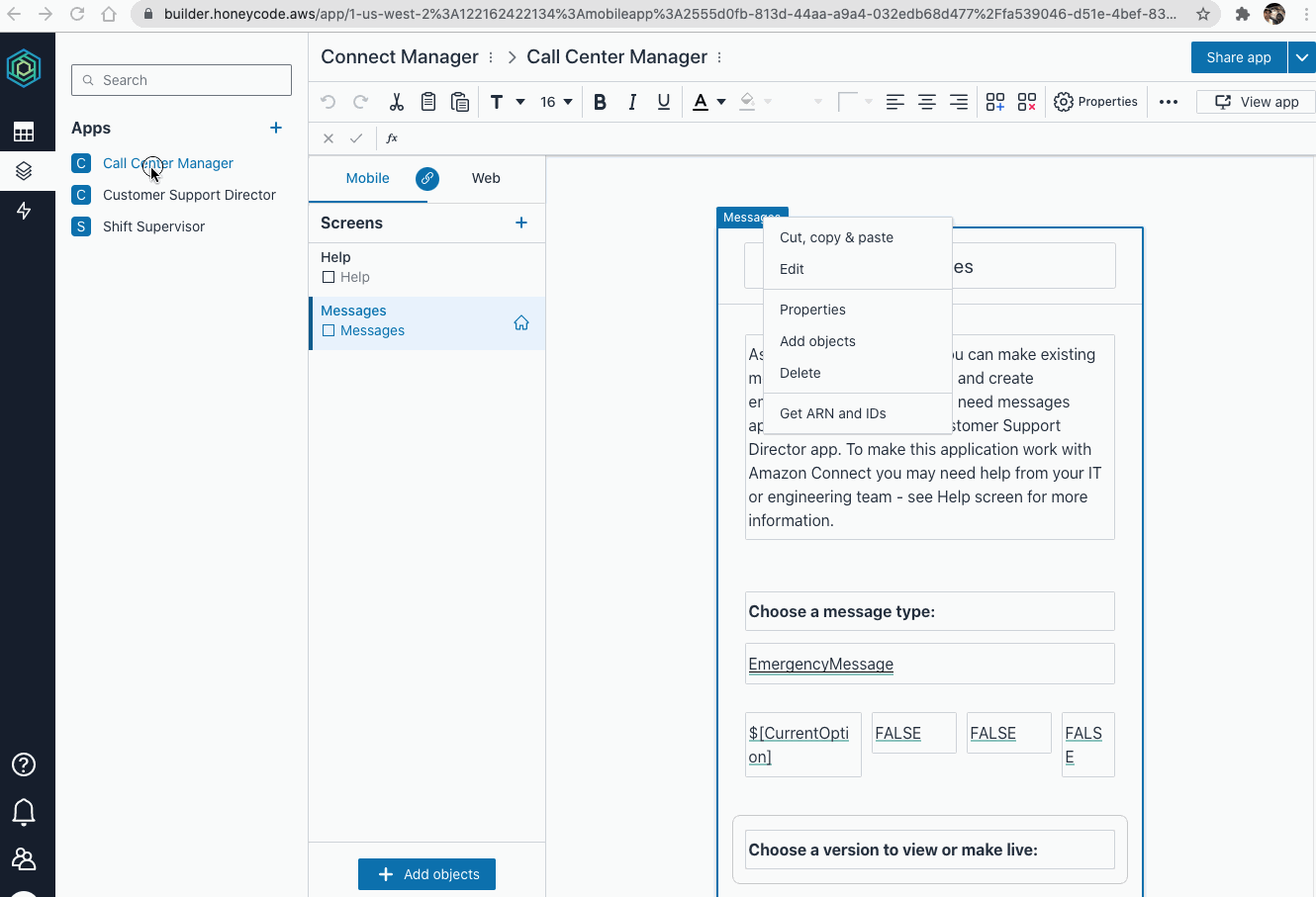Click the Share app button
The height and width of the screenshot is (897, 1316).
tap(1239, 57)
